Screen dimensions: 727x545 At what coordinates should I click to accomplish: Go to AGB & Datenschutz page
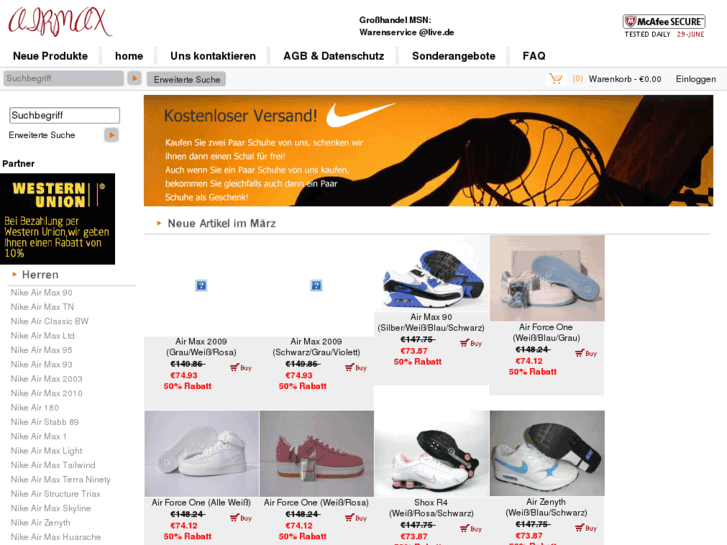(x=333, y=56)
